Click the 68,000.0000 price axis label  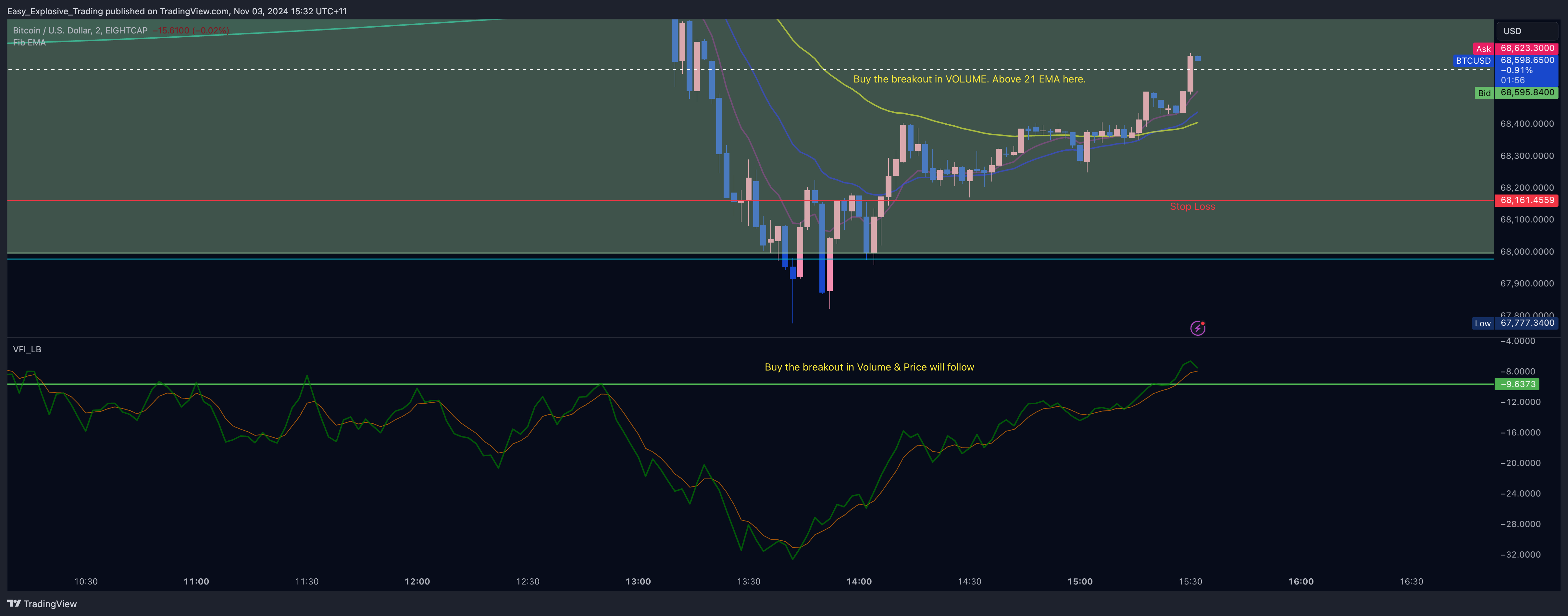(1526, 252)
